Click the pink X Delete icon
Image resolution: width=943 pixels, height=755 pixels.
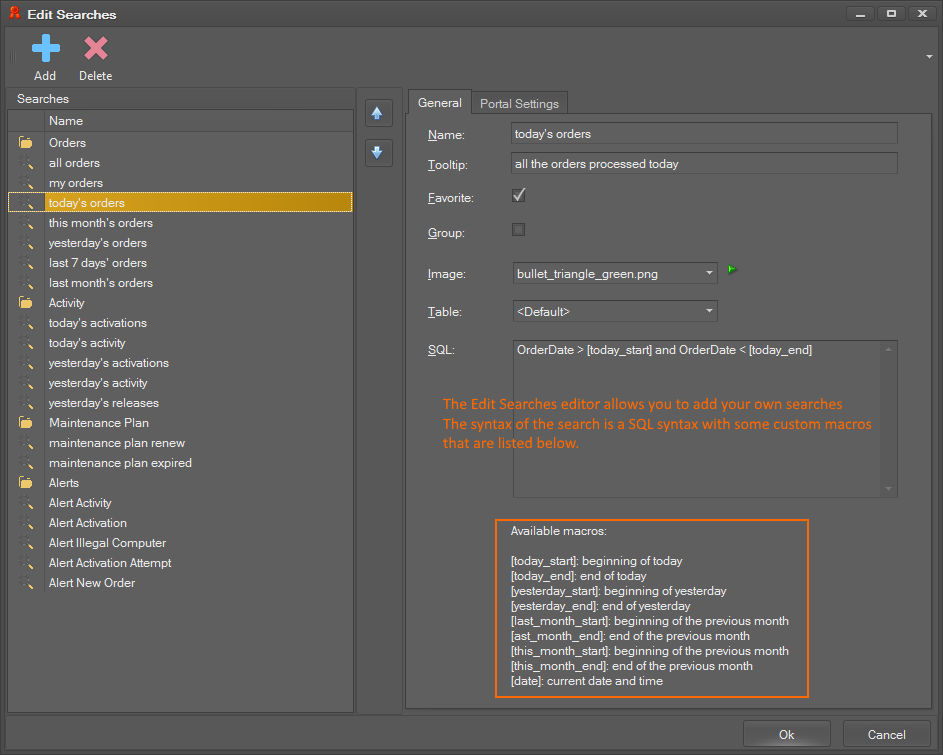96,48
